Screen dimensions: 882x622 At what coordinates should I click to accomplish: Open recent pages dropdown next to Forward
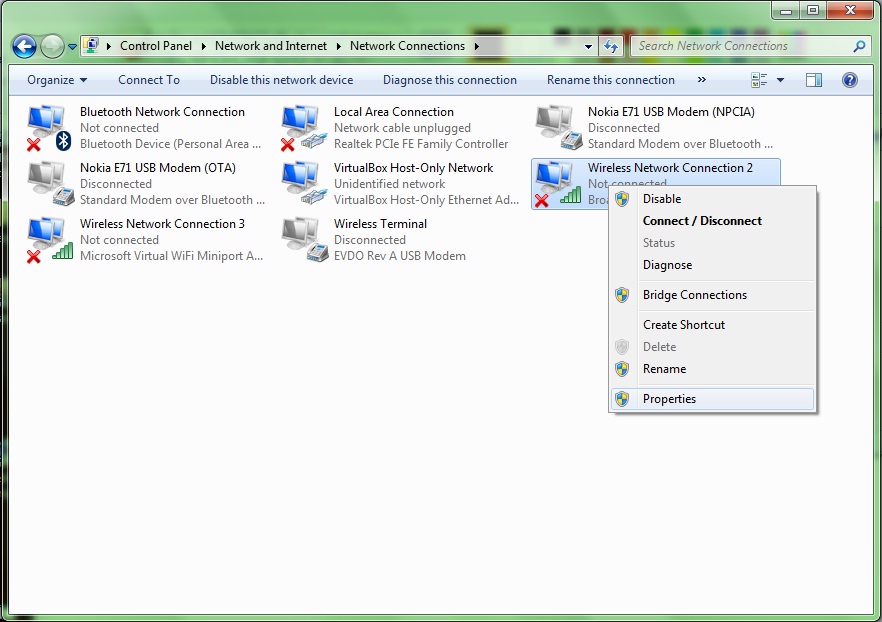point(73,47)
